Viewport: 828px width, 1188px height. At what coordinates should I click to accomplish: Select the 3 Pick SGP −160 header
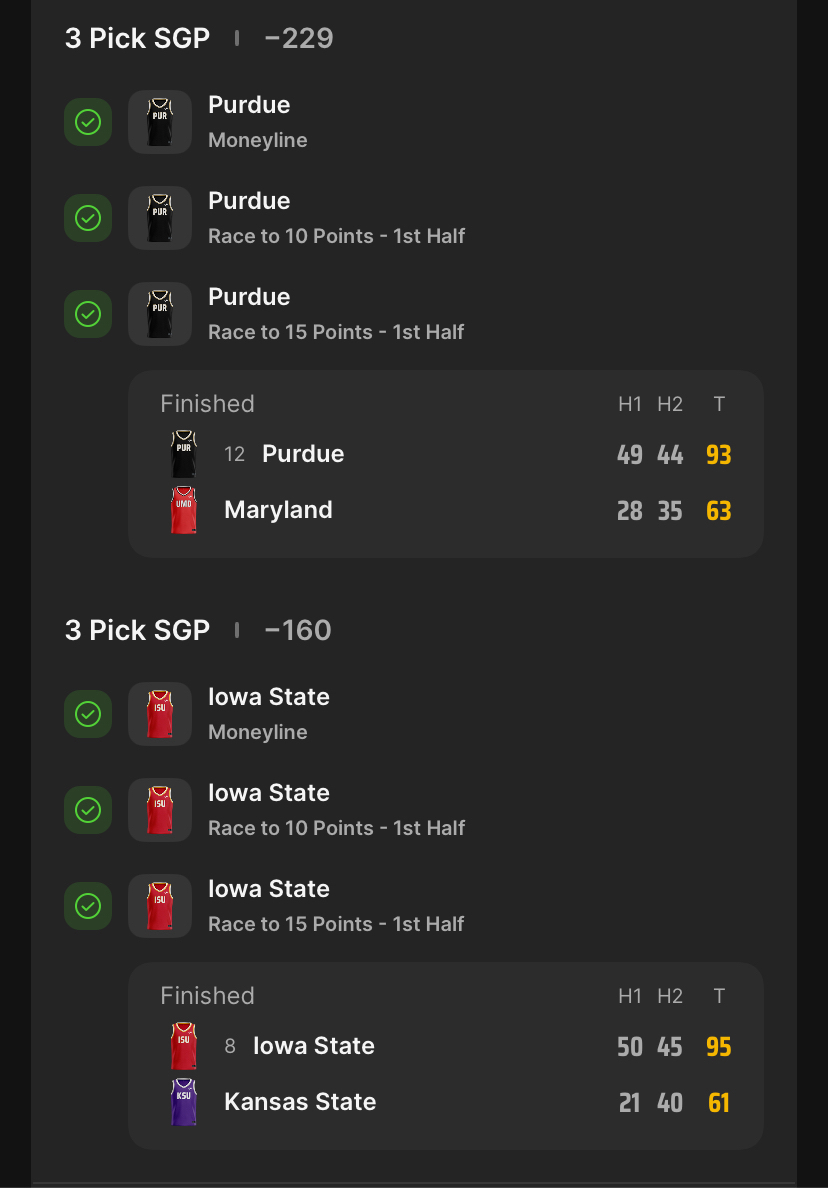point(199,630)
